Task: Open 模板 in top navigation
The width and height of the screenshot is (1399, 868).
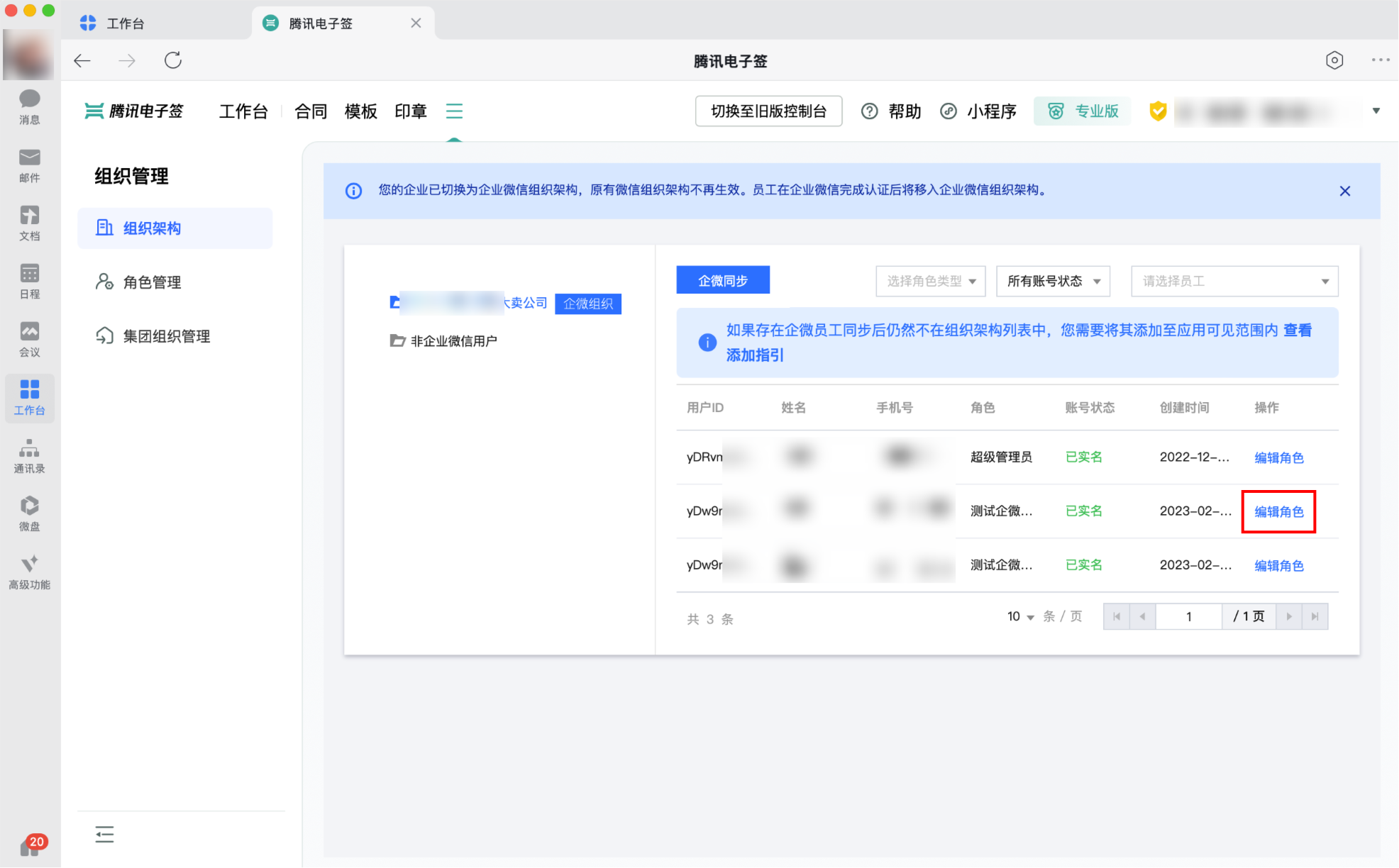Action: 360,111
